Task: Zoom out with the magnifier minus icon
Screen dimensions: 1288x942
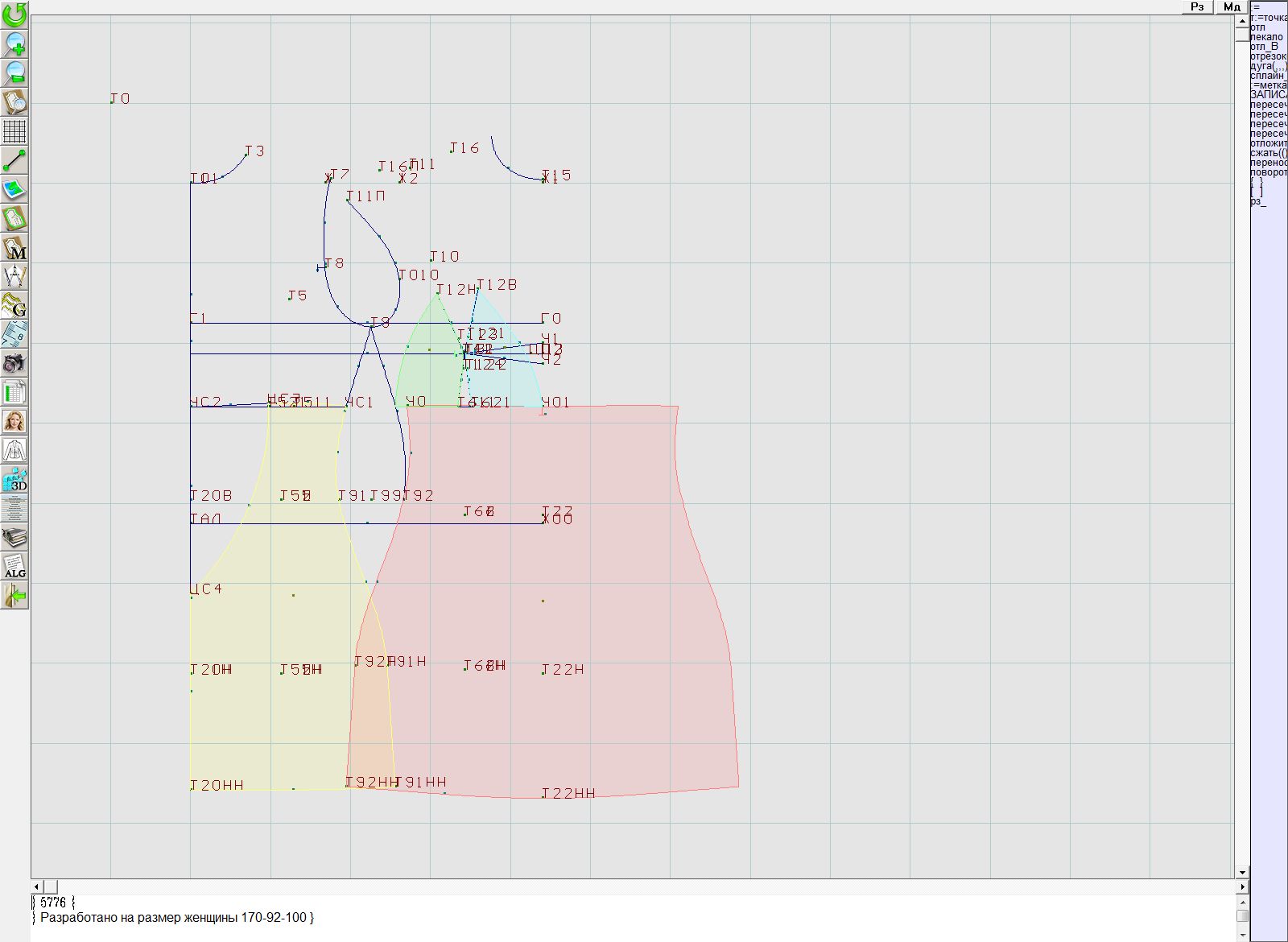Action: click(x=14, y=72)
